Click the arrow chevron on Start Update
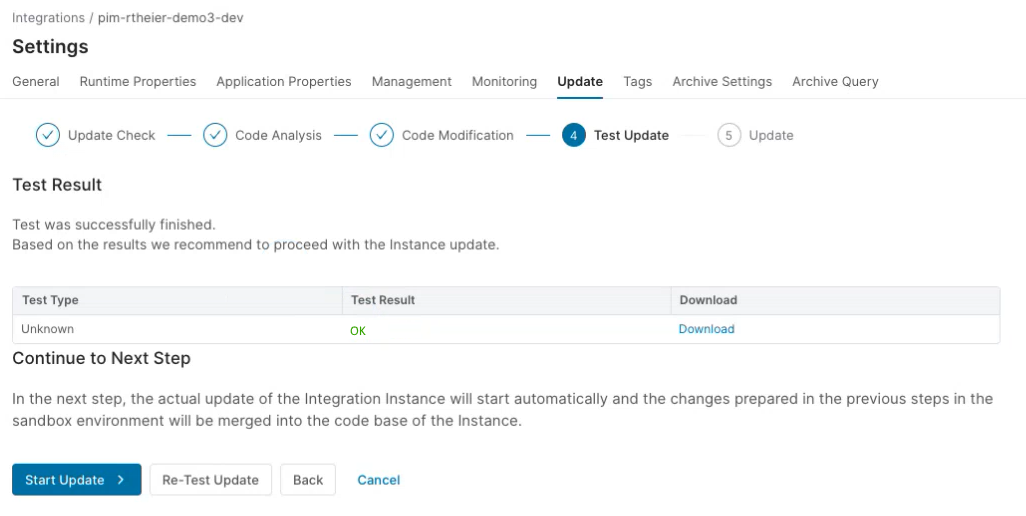Screen dimensions: 1026x516 pos(121,480)
